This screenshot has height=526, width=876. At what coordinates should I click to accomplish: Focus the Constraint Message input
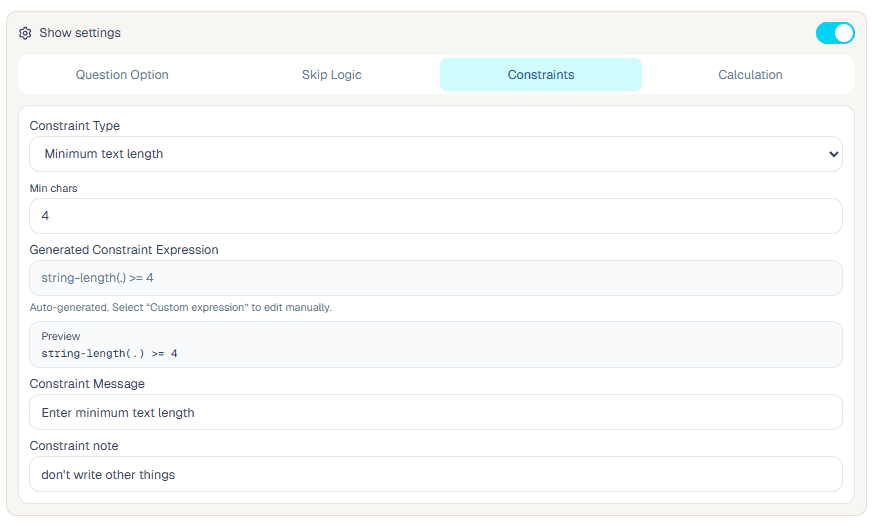click(436, 413)
